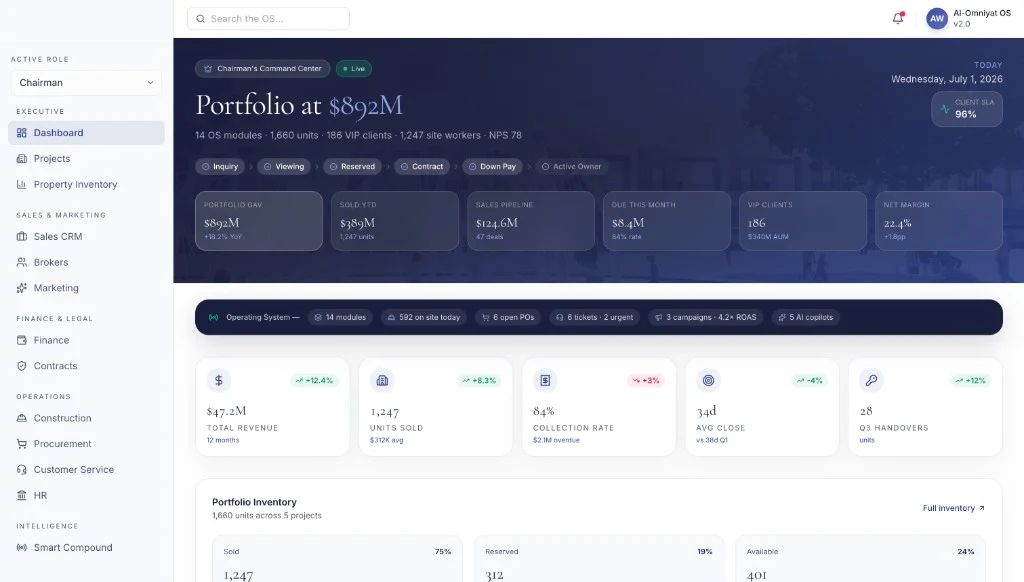Click the Finance wallet icon
Viewport: 1024px width, 582px height.
pyautogui.click(x=22, y=340)
